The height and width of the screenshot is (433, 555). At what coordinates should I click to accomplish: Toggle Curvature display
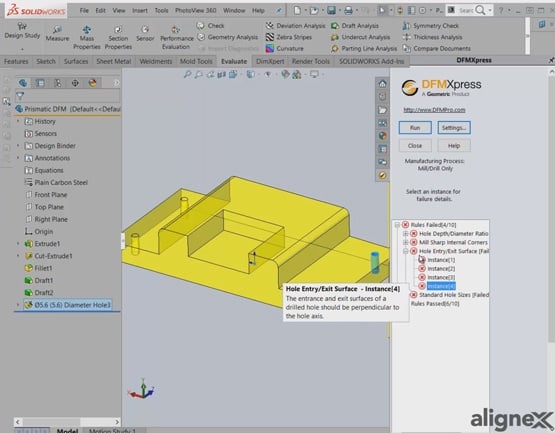[x=285, y=48]
